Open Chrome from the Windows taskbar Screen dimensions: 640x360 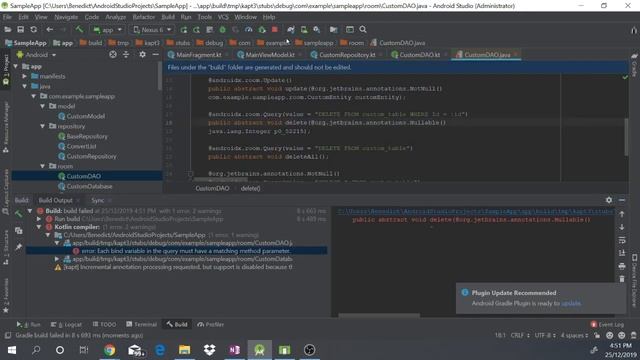pos(109,350)
